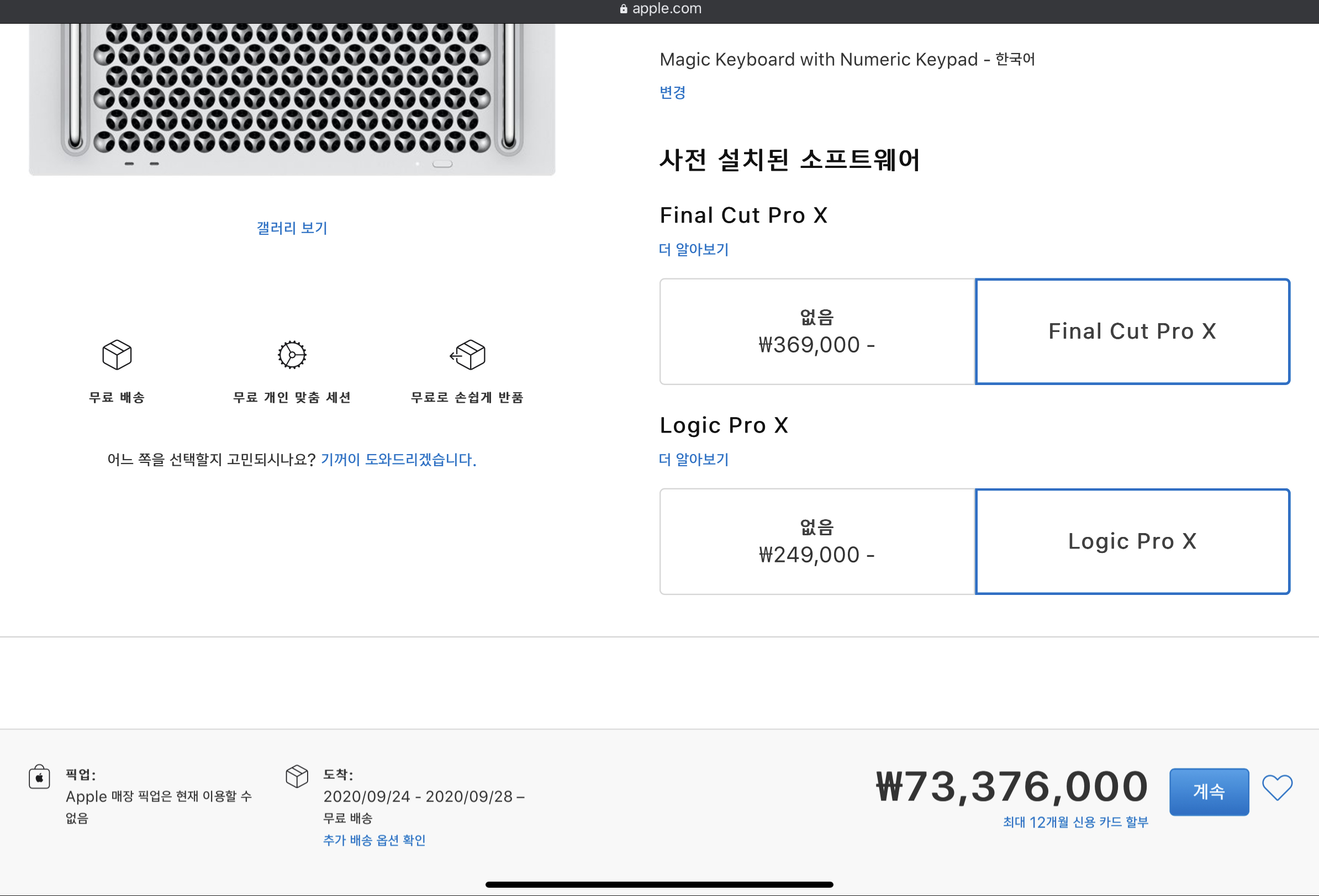This screenshot has height=896, width=1319.
Task: Click the wishlist heart icon
Action: (x=1276, y=788)
